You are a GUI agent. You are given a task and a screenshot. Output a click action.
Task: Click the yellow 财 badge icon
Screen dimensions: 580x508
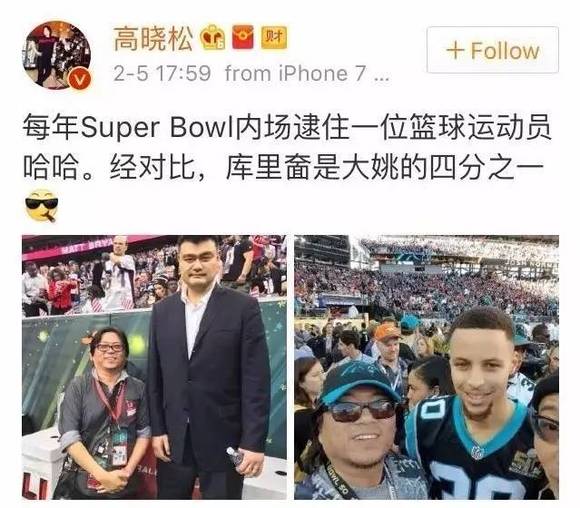[274, 37]
